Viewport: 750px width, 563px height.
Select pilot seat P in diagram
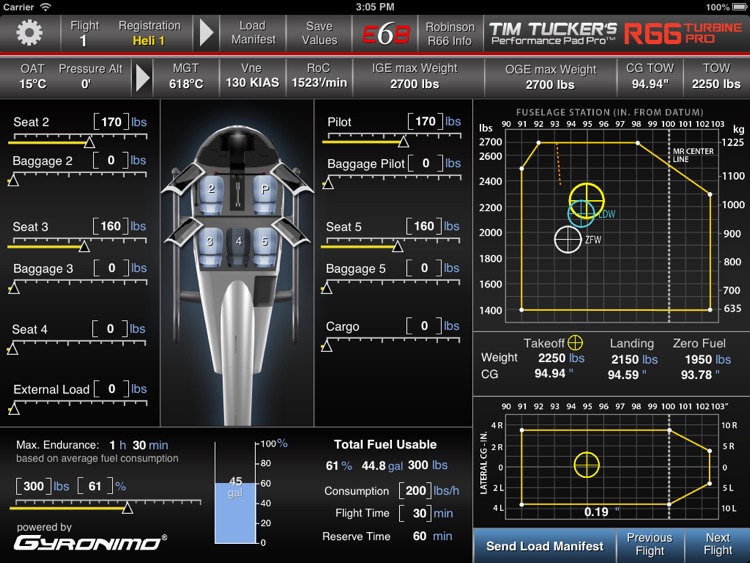264,194
